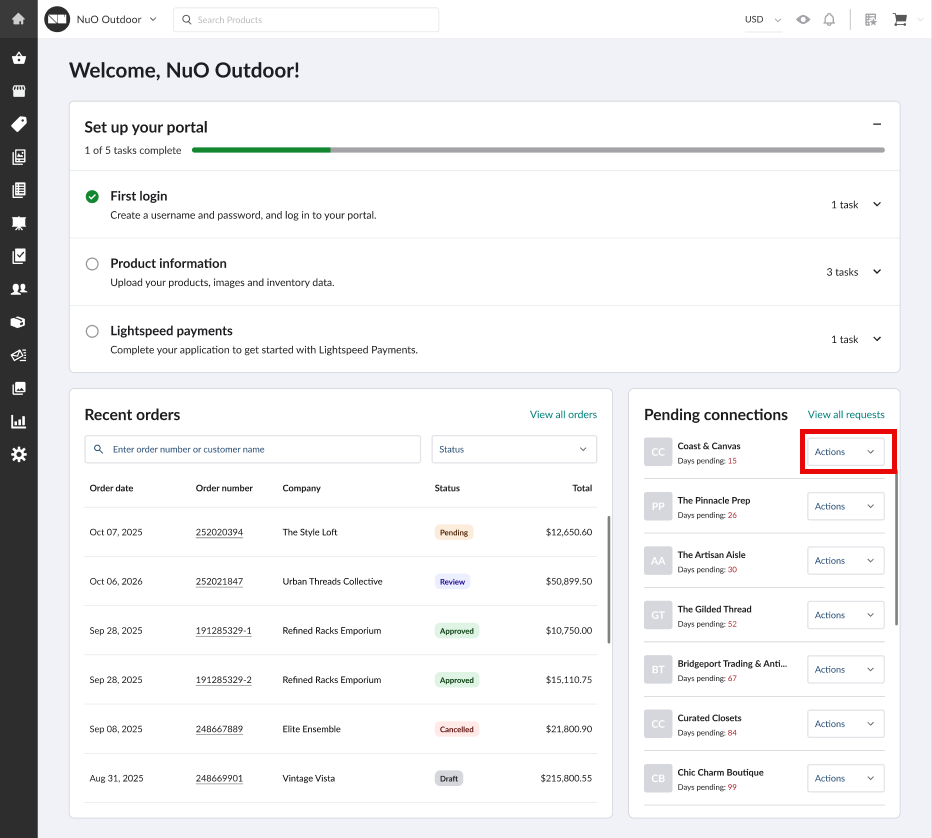Click the notifications bell icon

pyautogui.click(x=829, y=20)
